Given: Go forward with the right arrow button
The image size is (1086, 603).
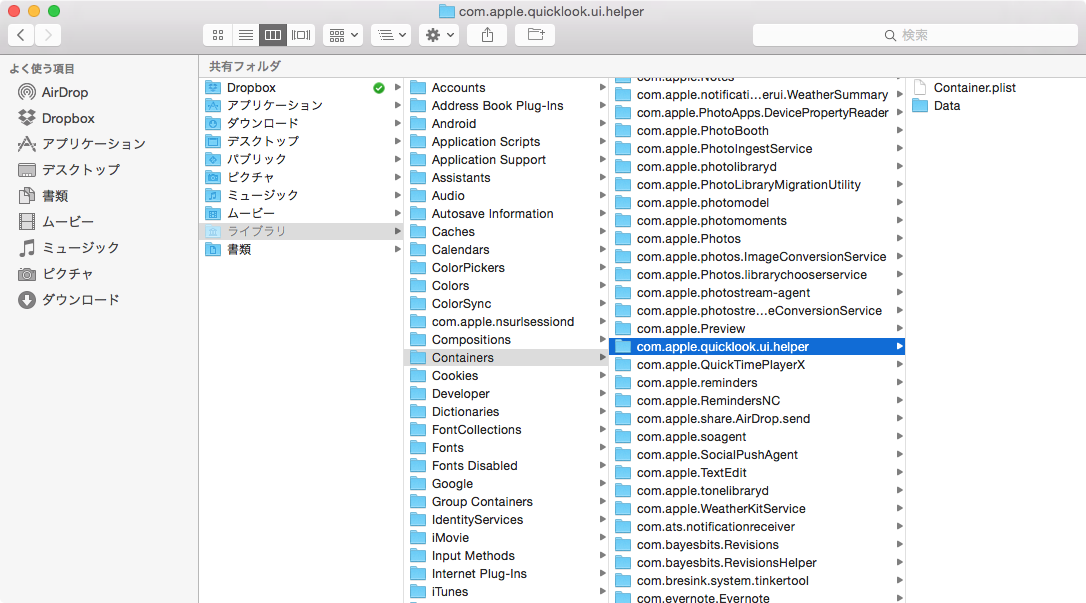Looking at the screenshot, I should pos(48,35).
